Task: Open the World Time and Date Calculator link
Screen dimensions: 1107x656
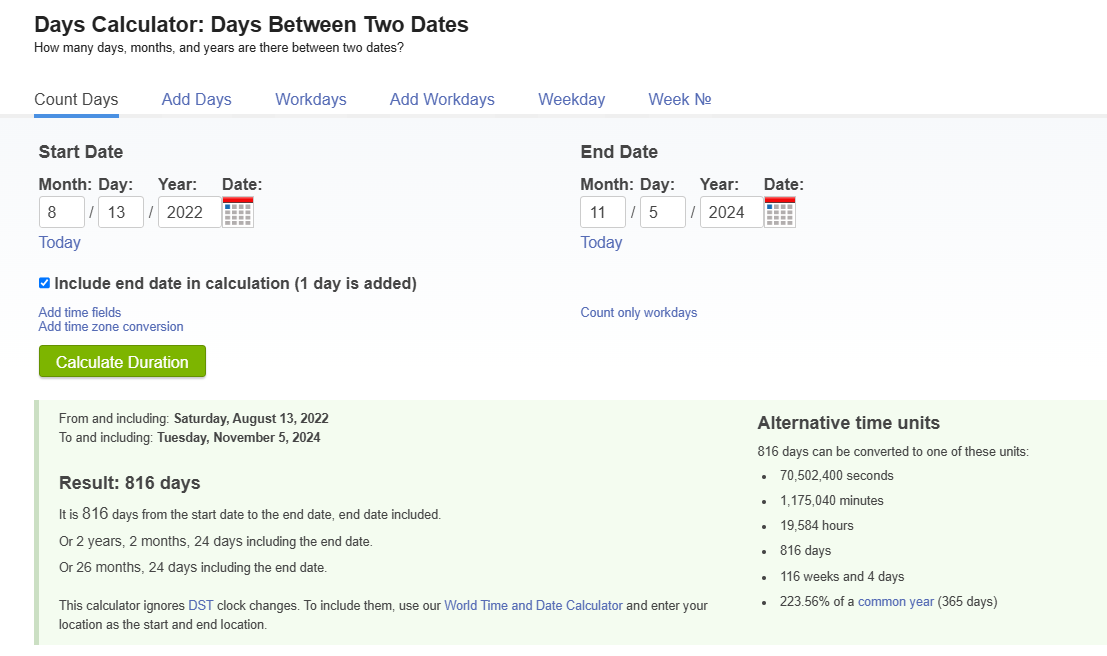Action: [x=533, y=605]
